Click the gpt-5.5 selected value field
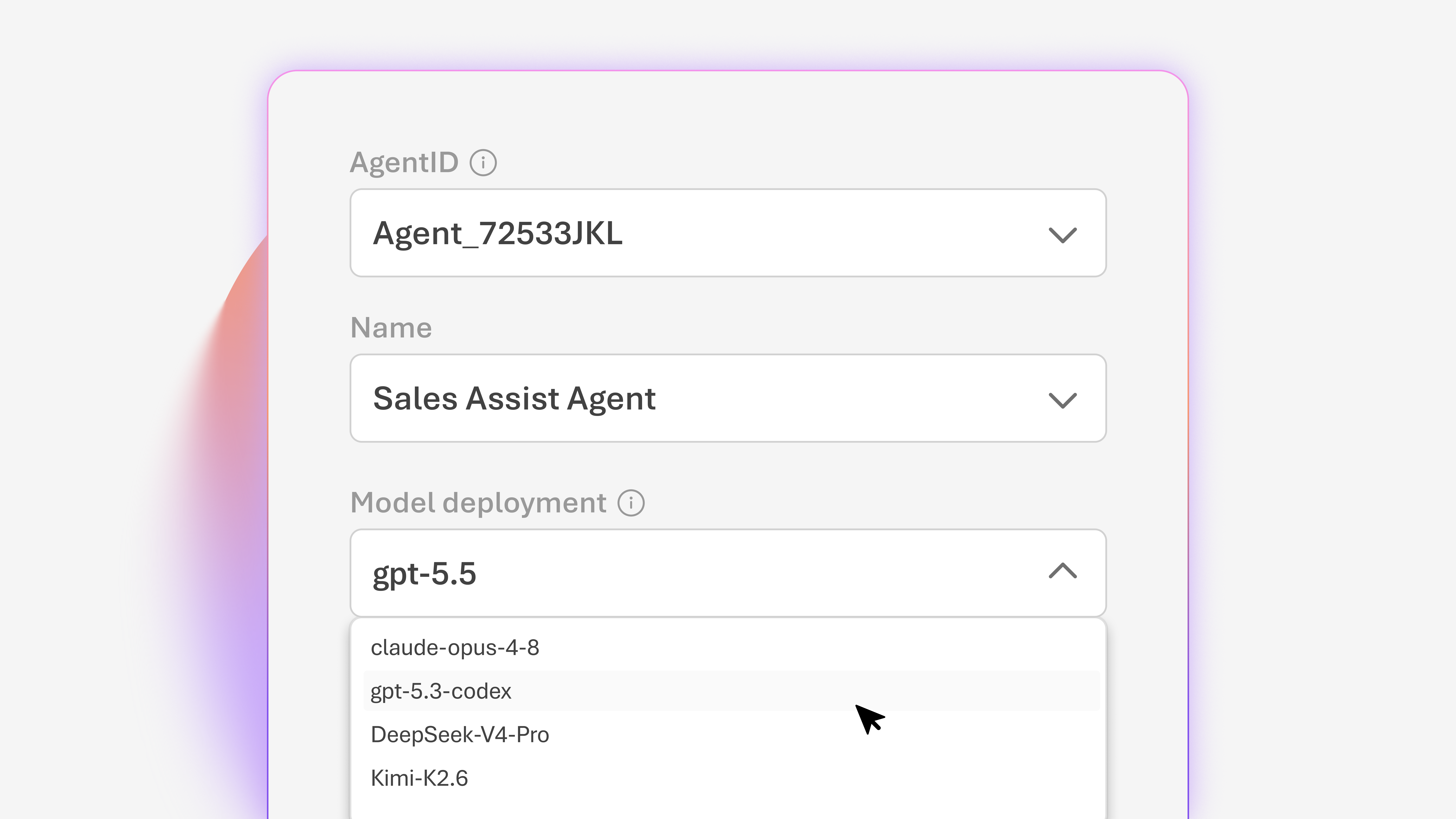The image size is (1456, 819). (x=728, y=573)
